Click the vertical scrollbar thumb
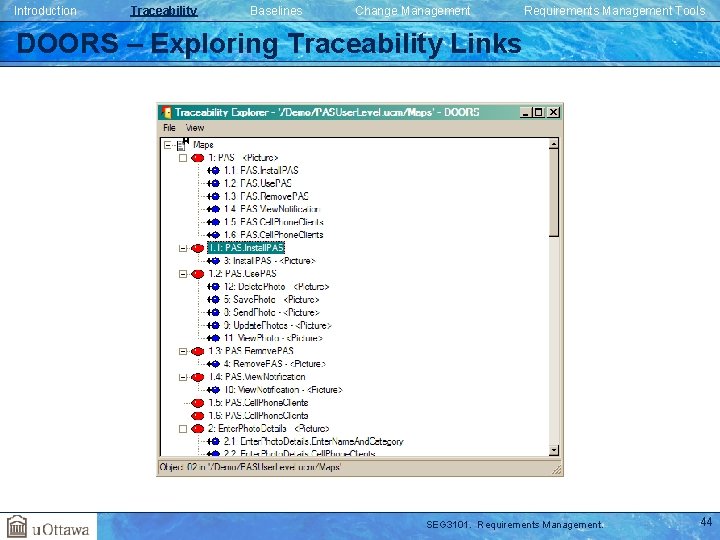 554,193
